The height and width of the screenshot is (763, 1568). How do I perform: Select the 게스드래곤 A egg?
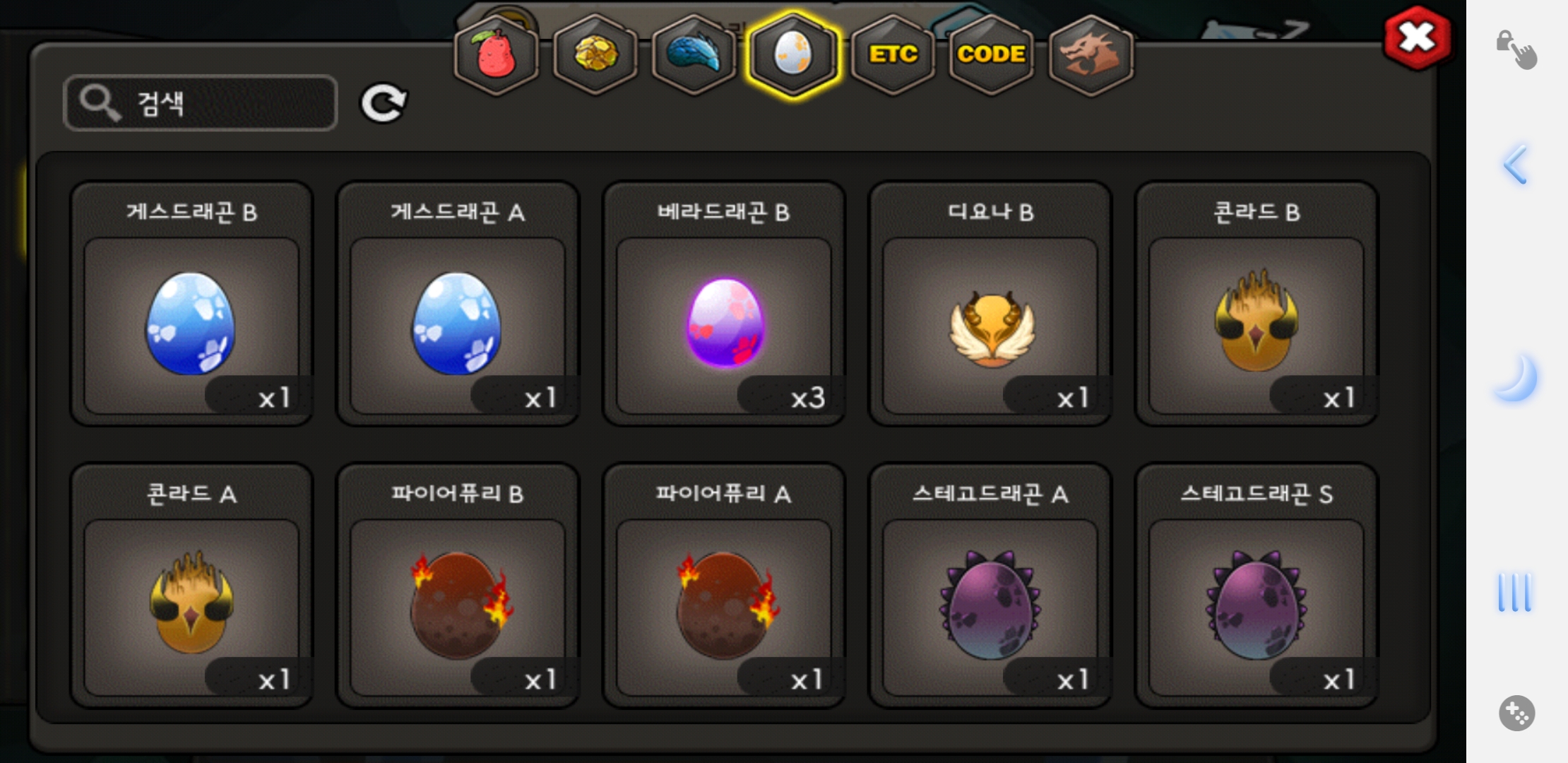458,304
